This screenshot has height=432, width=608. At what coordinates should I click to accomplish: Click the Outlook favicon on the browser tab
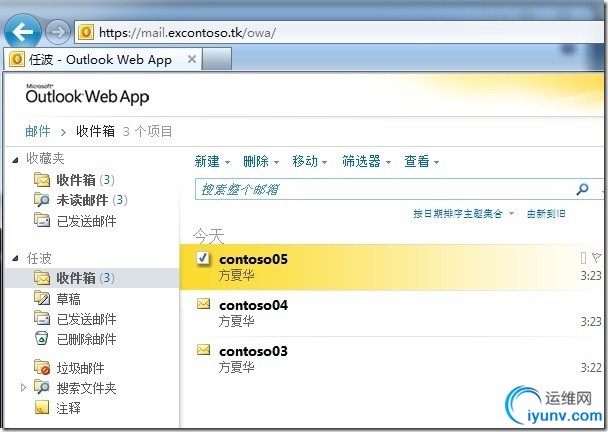point(17,59)
